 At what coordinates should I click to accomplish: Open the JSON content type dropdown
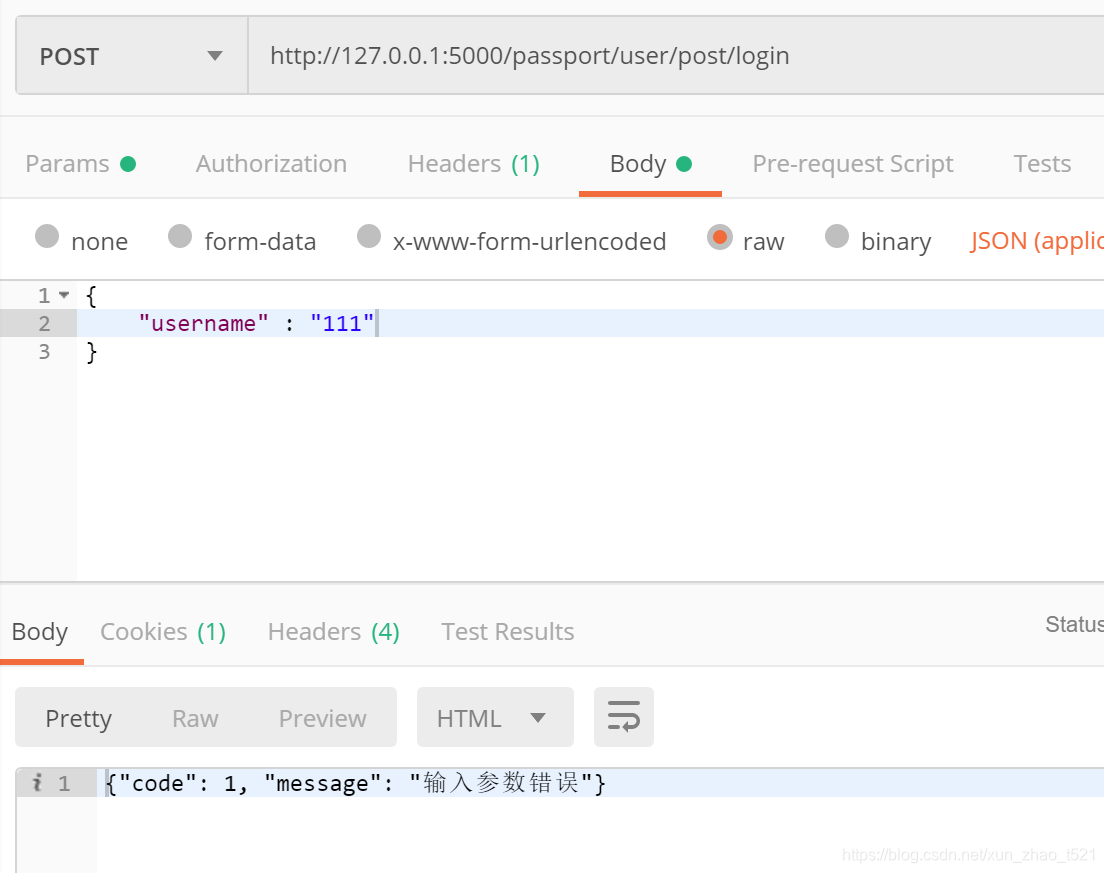[1036, 241]
